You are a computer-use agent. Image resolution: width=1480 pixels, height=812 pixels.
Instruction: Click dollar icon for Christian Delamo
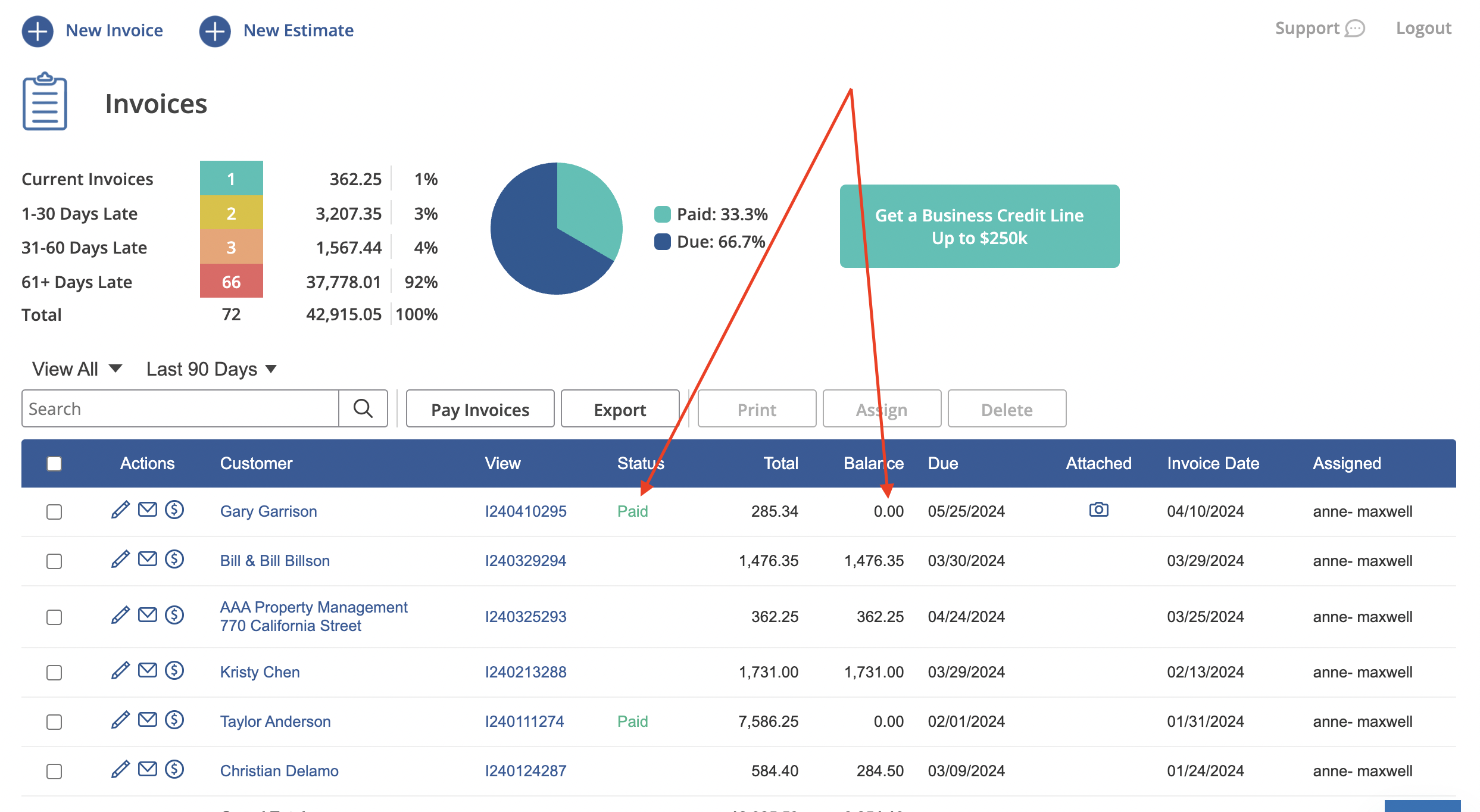(174, 769)
